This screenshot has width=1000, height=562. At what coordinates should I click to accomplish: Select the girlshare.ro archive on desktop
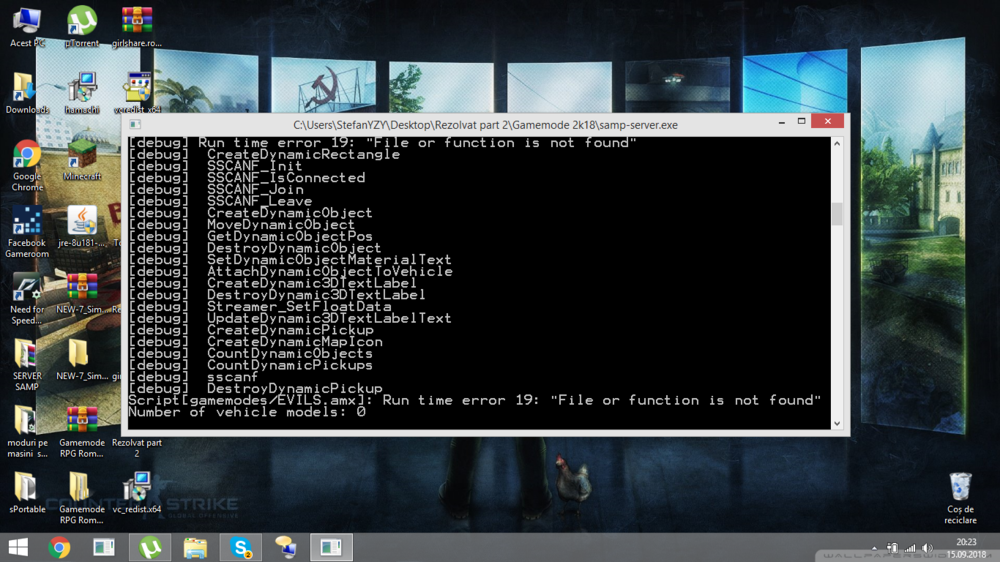(136, 27)
